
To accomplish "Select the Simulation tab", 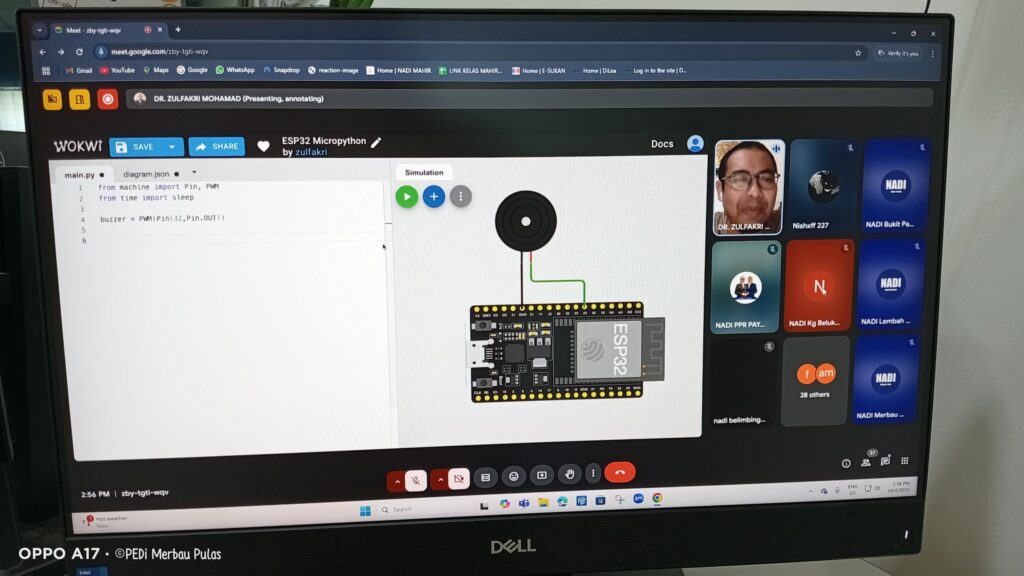I will pyautogui.click(x=424, y=172).
